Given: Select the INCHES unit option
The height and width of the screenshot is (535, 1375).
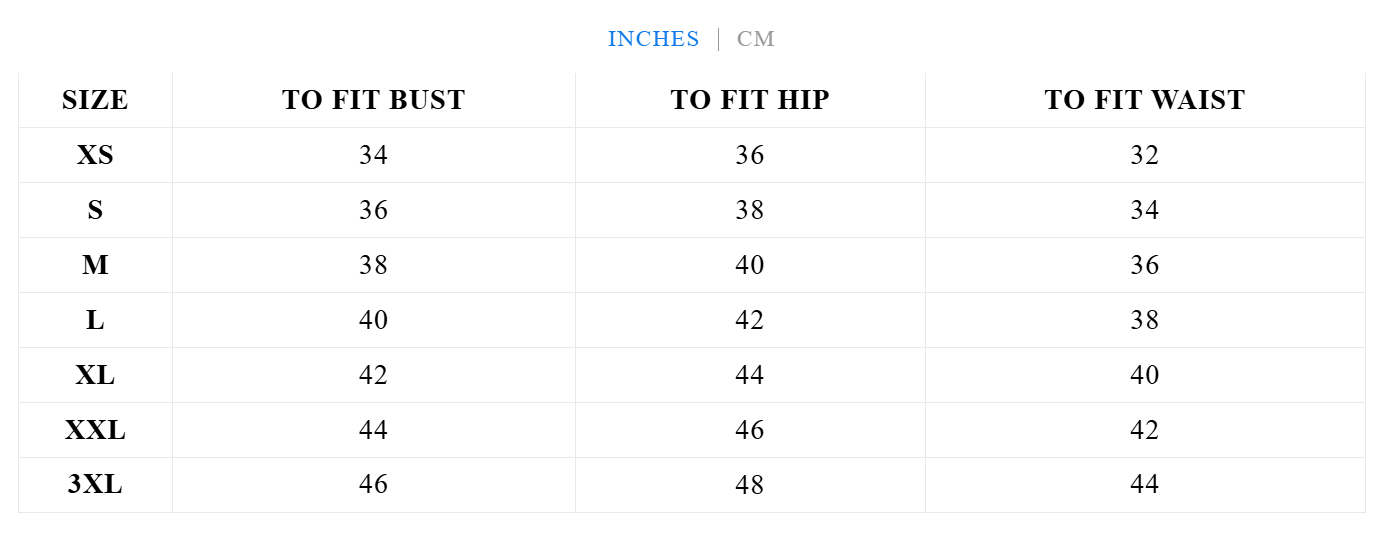Looking at the screenshot, I should [x=653, y=39].
